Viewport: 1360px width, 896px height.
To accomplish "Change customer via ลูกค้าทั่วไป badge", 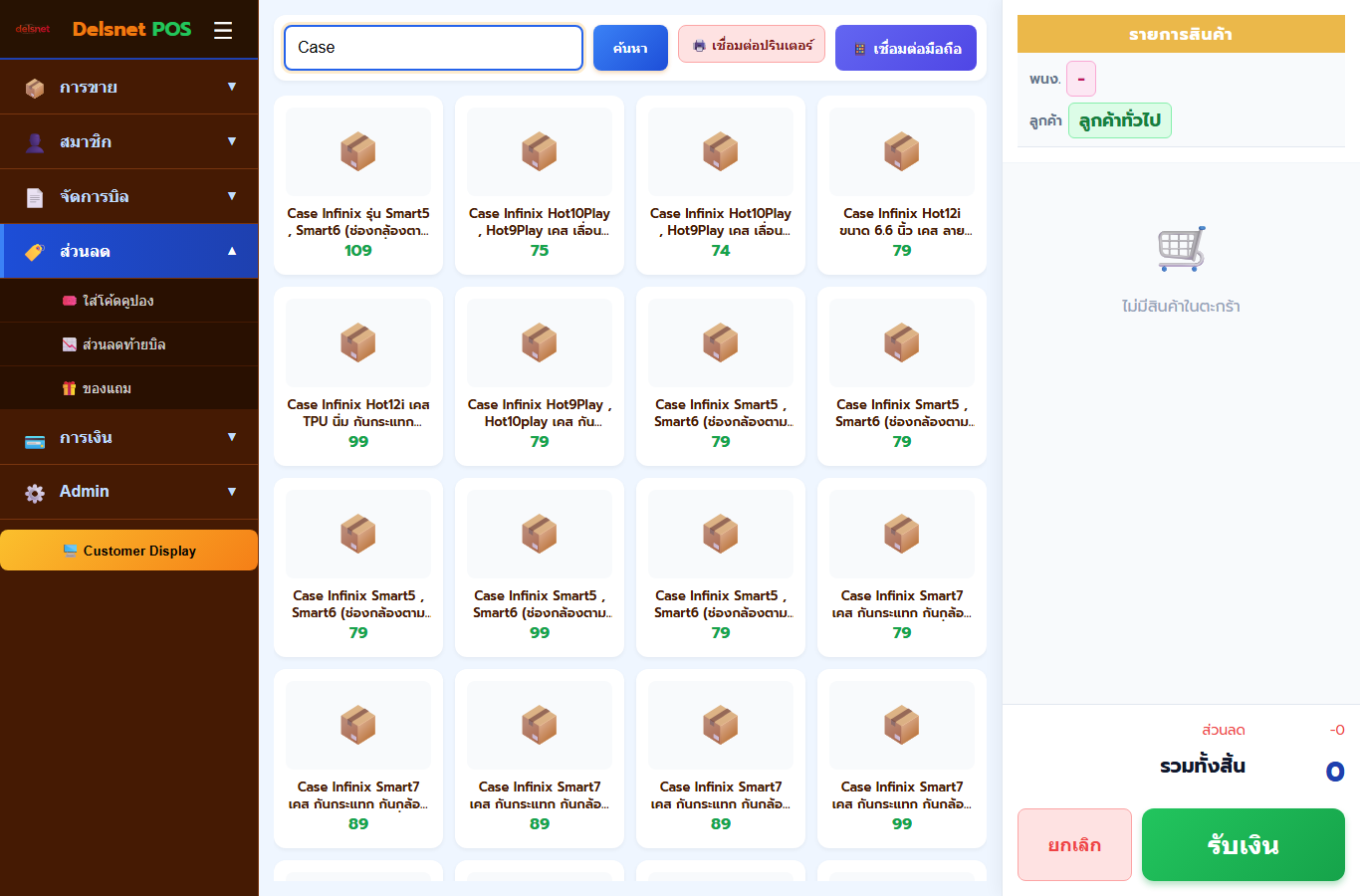I will [x=1120, y=120].
